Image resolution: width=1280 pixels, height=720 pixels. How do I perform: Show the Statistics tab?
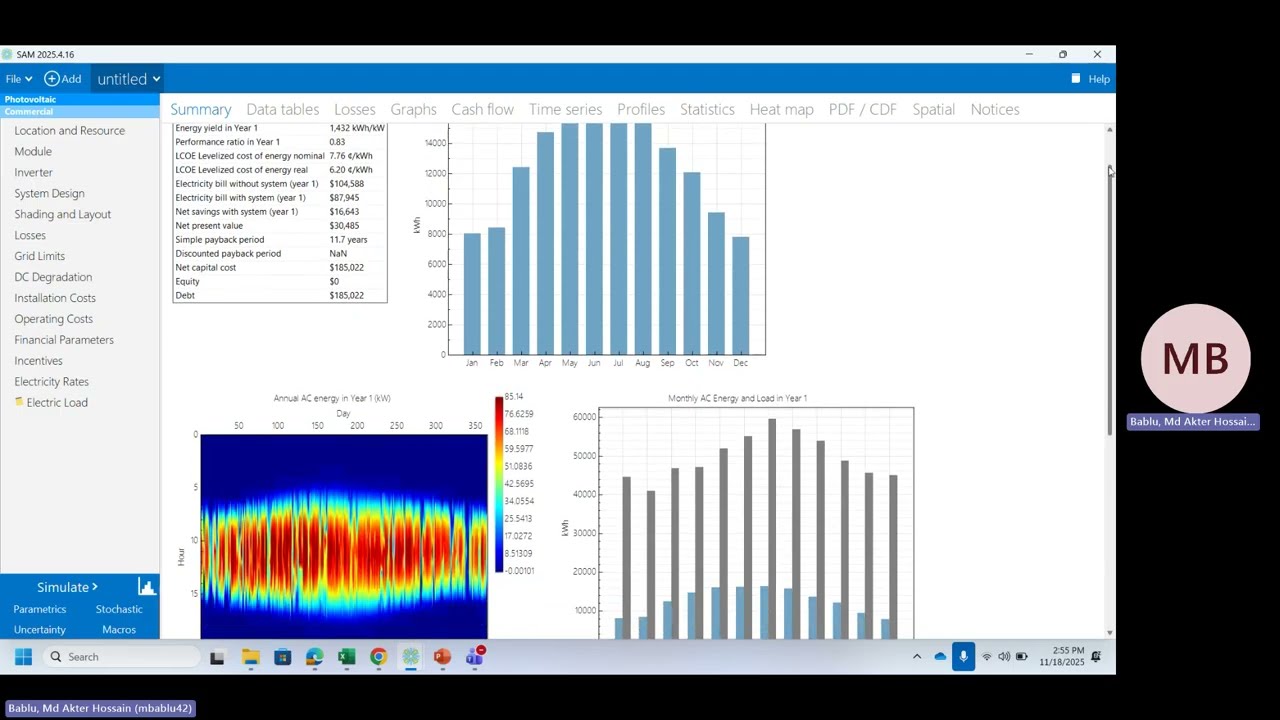coord(707,109)
